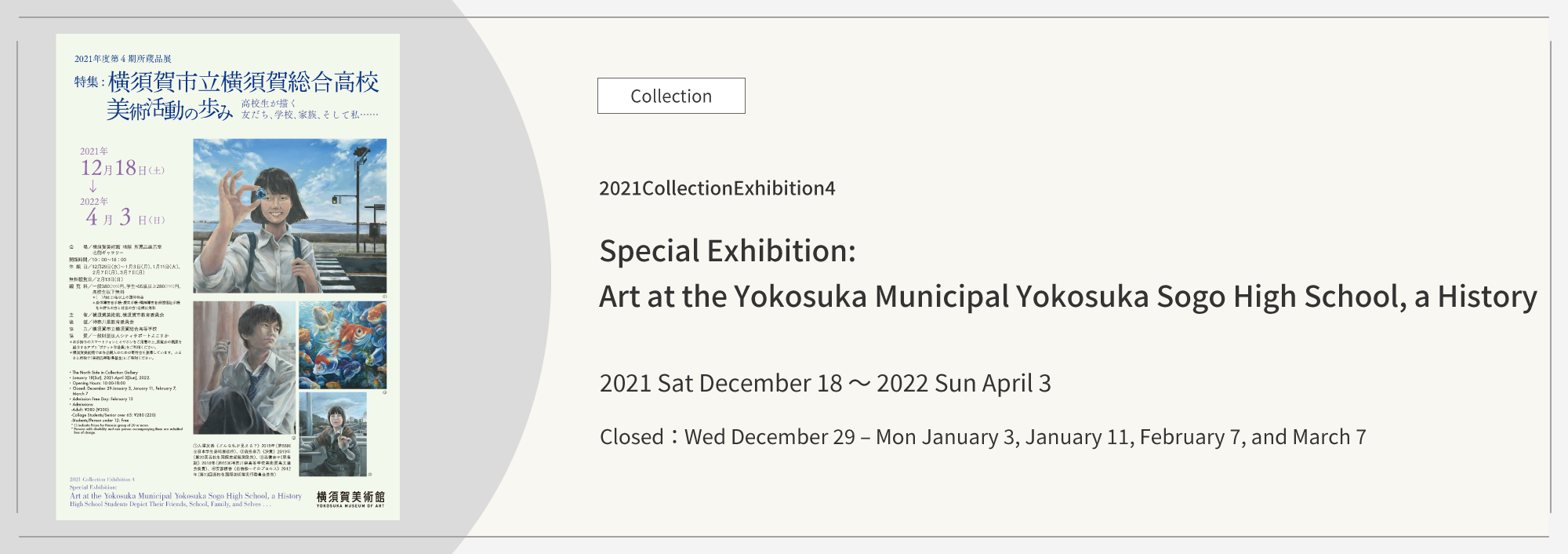This screenshot has width=1568, height=554.
Task: Open the painting of girl holding marble
Action: tap(289, 216)
